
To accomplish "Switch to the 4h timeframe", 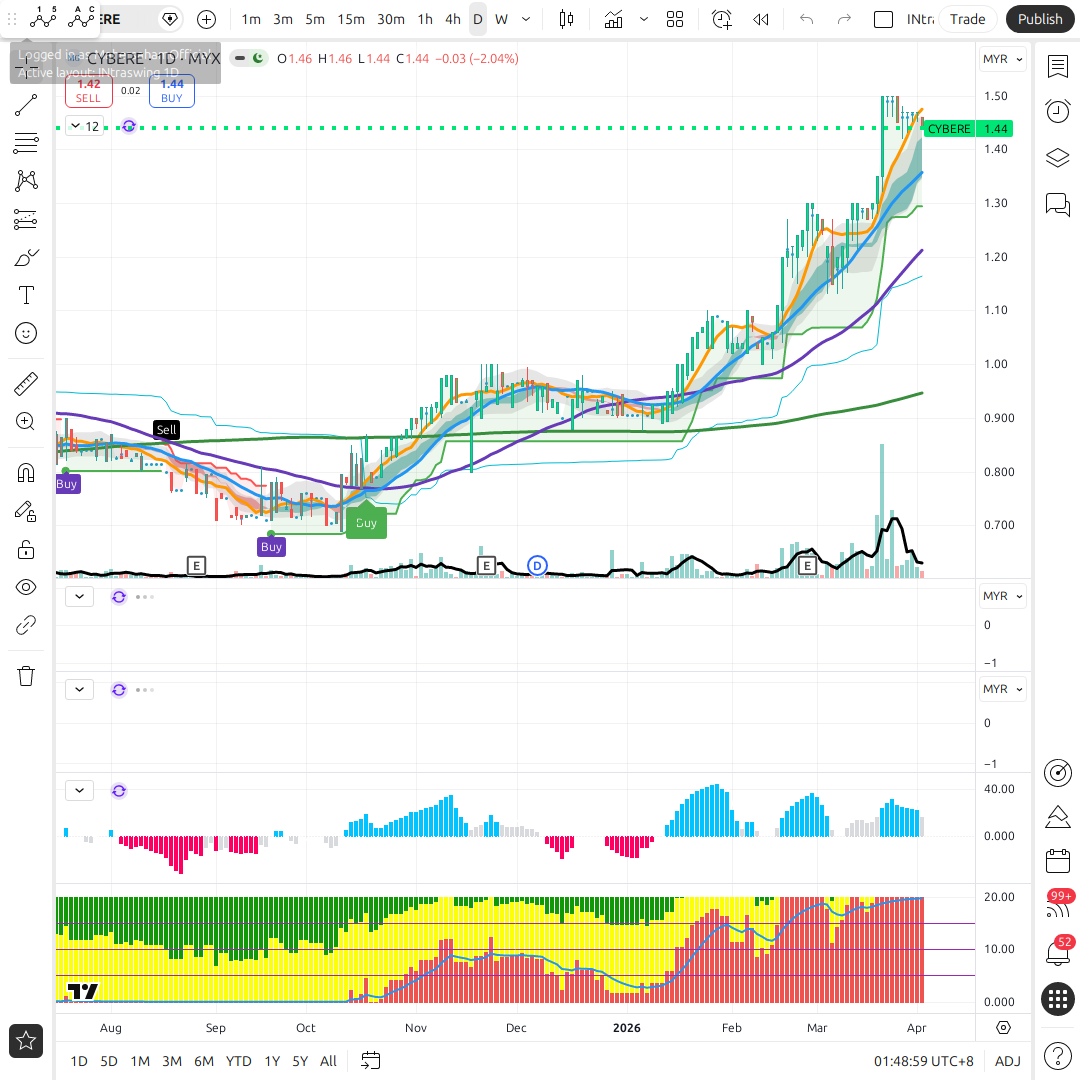I will pos(453,19).
